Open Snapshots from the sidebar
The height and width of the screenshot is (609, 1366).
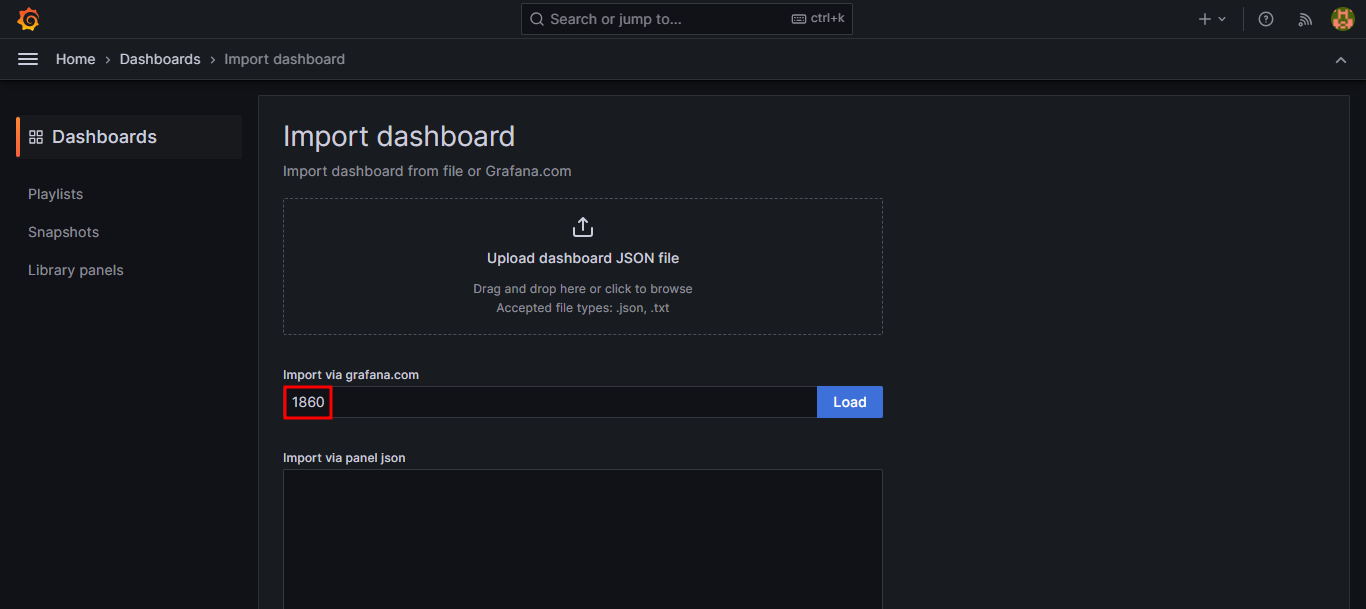pyautogui.click(x=63, y=232)
